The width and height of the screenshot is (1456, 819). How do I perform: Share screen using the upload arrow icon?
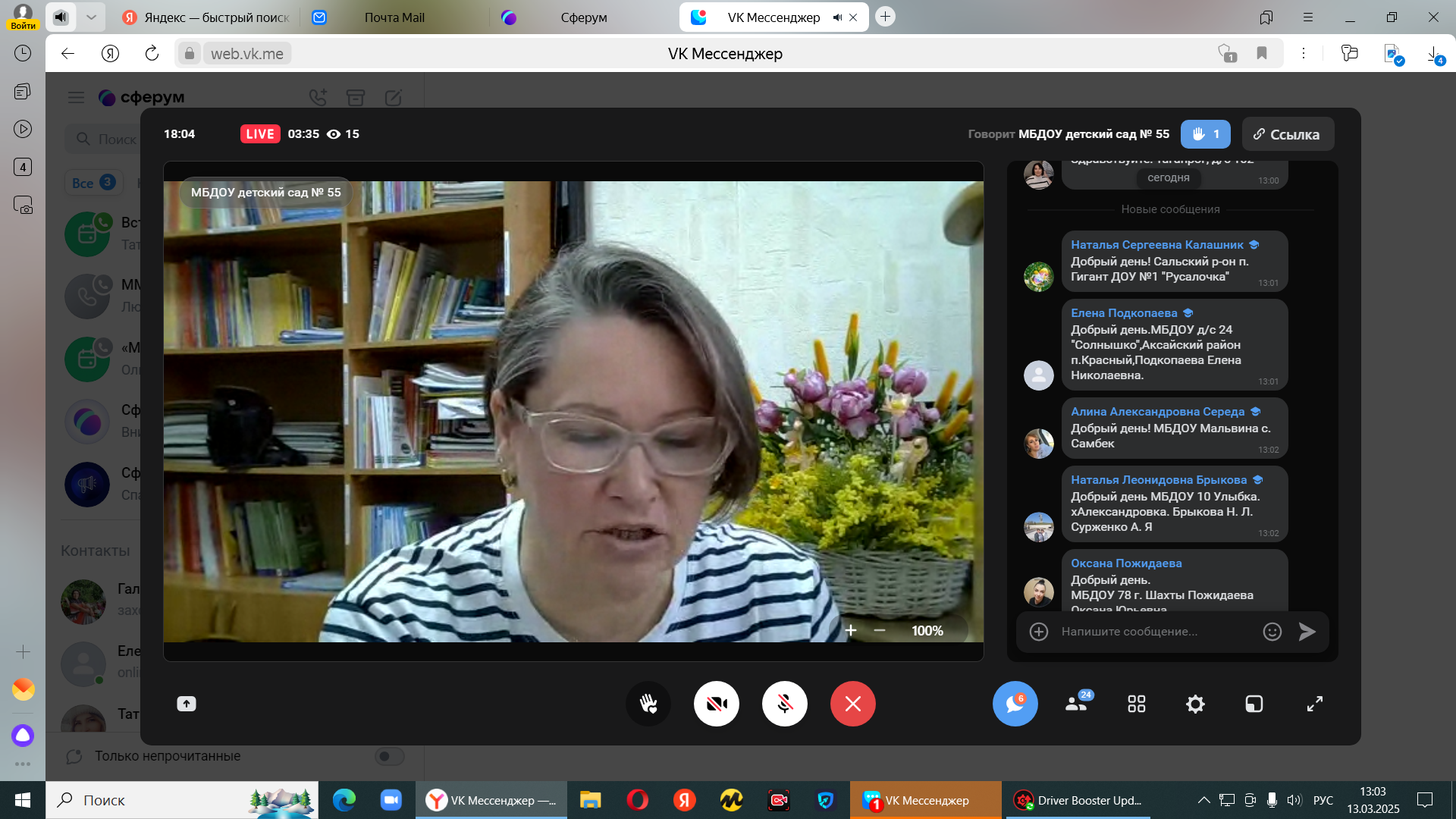187,704
